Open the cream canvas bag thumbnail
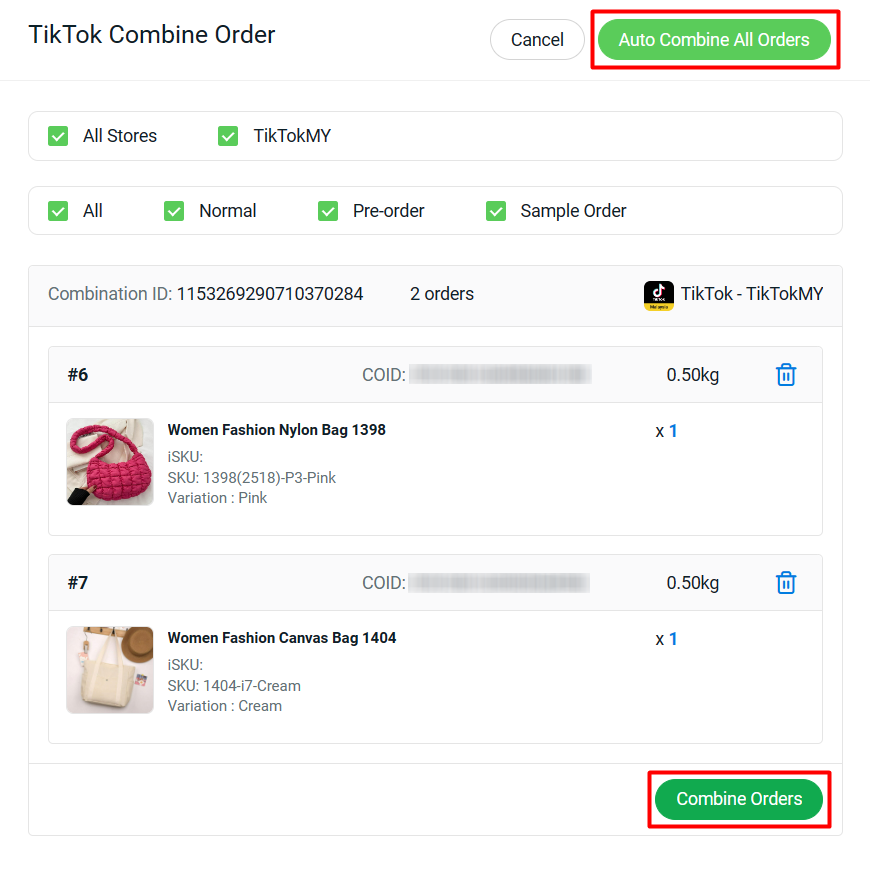The width and height of the screenshot is (870, 881). pyautogui.click(x=110, y=670)
